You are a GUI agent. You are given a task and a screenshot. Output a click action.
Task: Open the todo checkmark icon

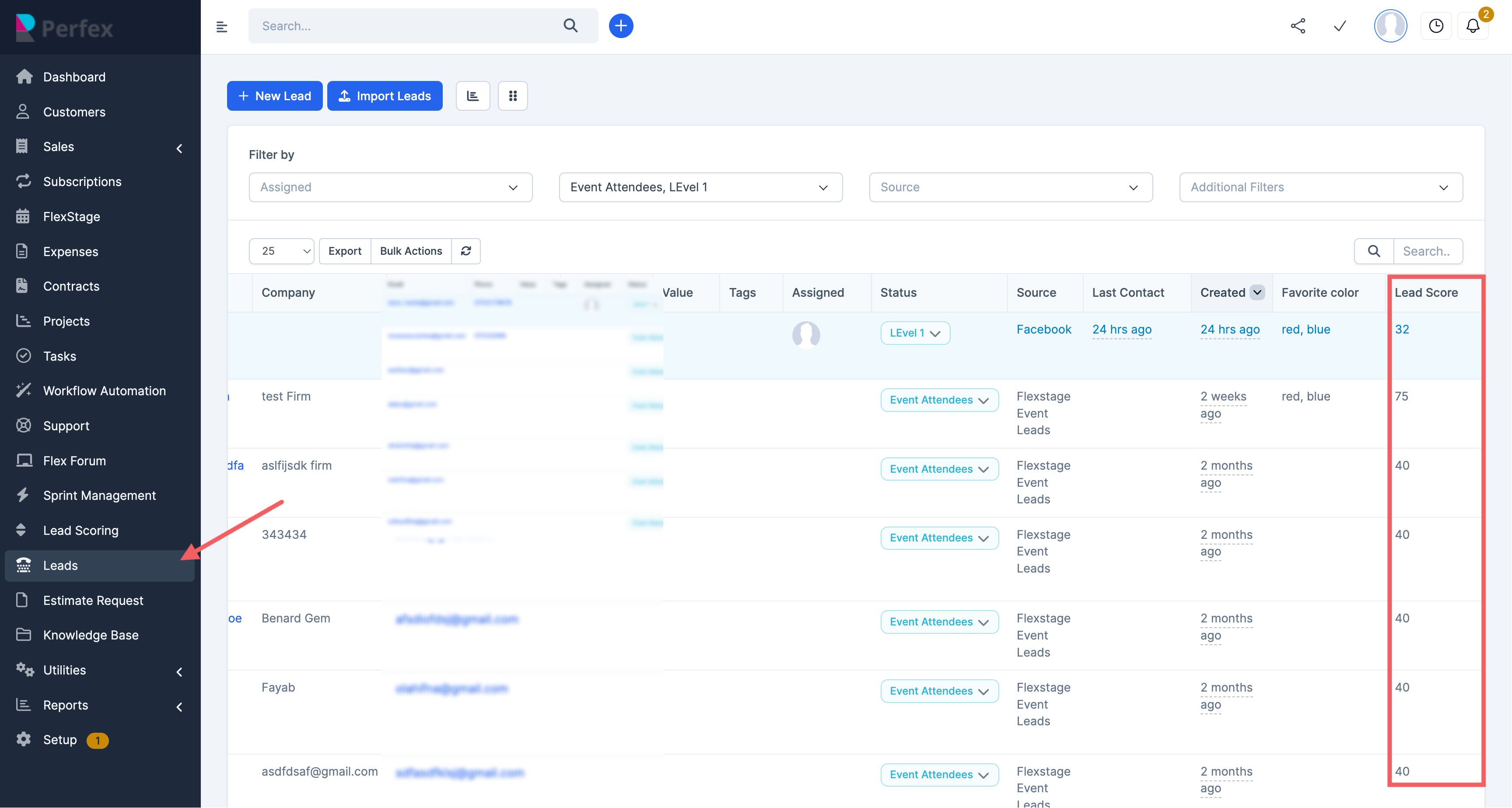(x=1340, y=26)
